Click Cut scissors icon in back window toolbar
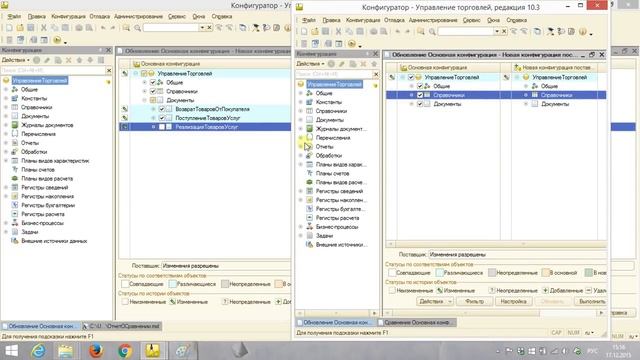This screenshot has width=640, height=360. coord(44,28)
